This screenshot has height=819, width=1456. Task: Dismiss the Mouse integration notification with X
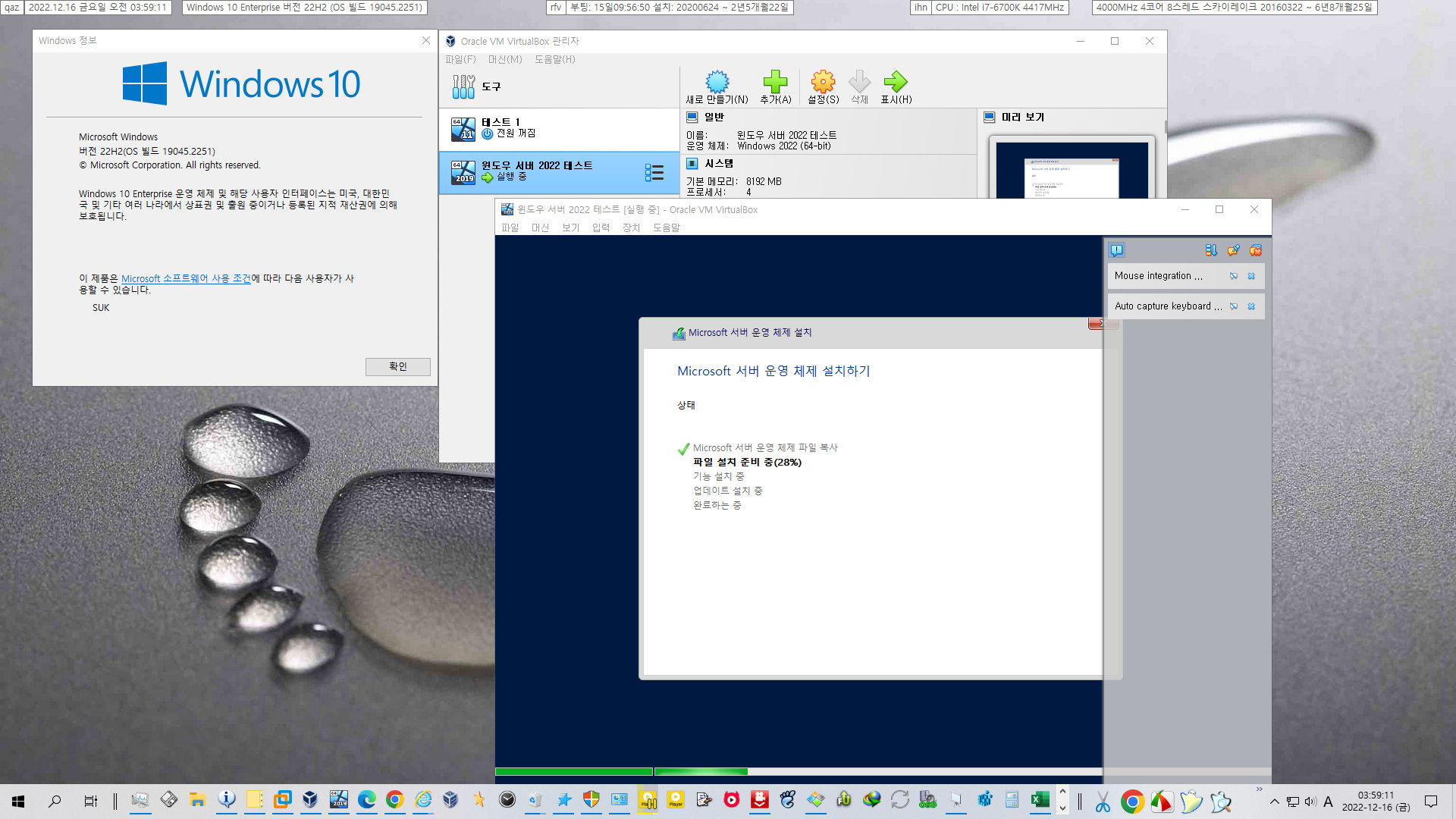(x=1251, y=276)
